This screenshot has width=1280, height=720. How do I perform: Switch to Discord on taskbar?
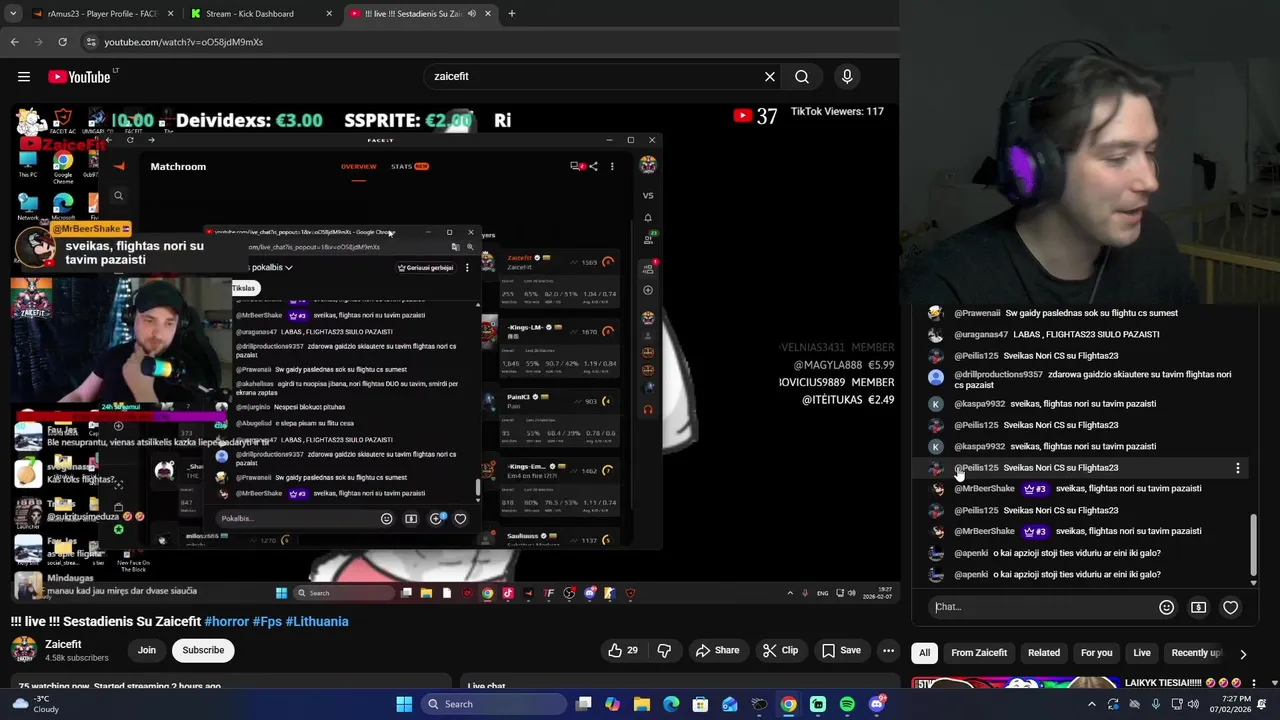tap(877, 704)
